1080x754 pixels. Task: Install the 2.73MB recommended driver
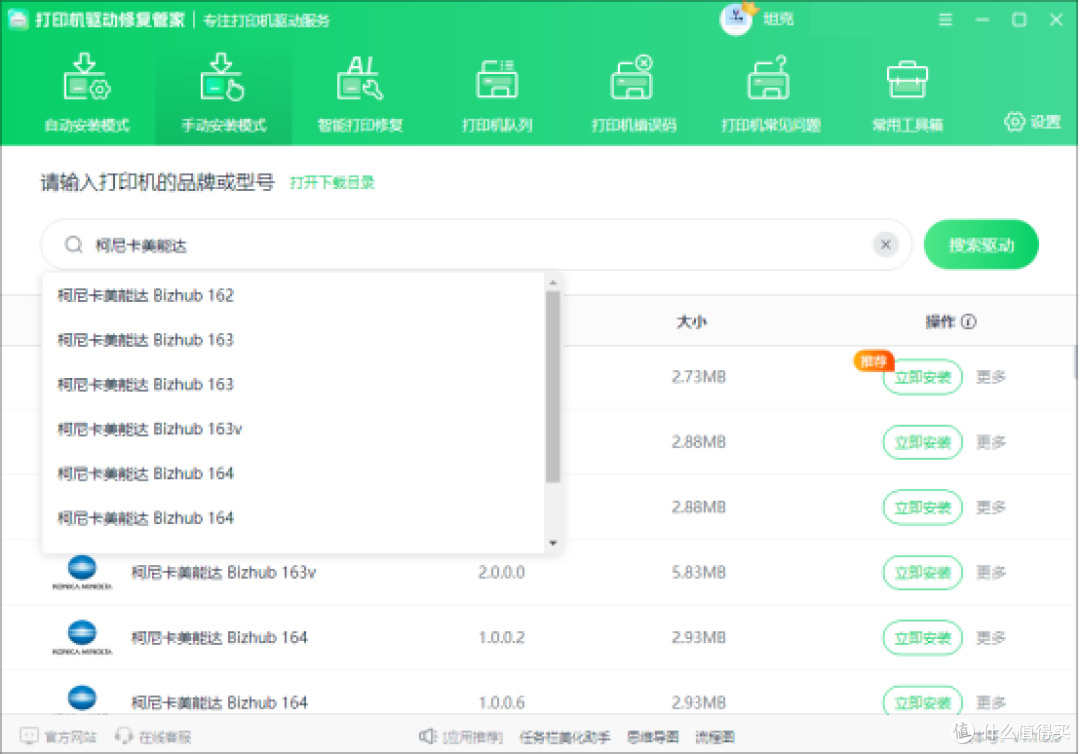pos(922,377)
